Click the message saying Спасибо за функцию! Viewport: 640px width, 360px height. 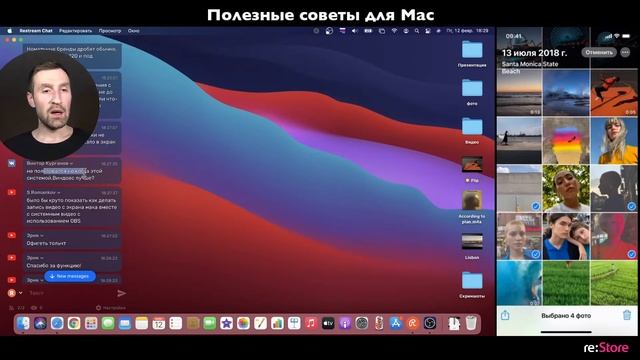tap(54, 266)
